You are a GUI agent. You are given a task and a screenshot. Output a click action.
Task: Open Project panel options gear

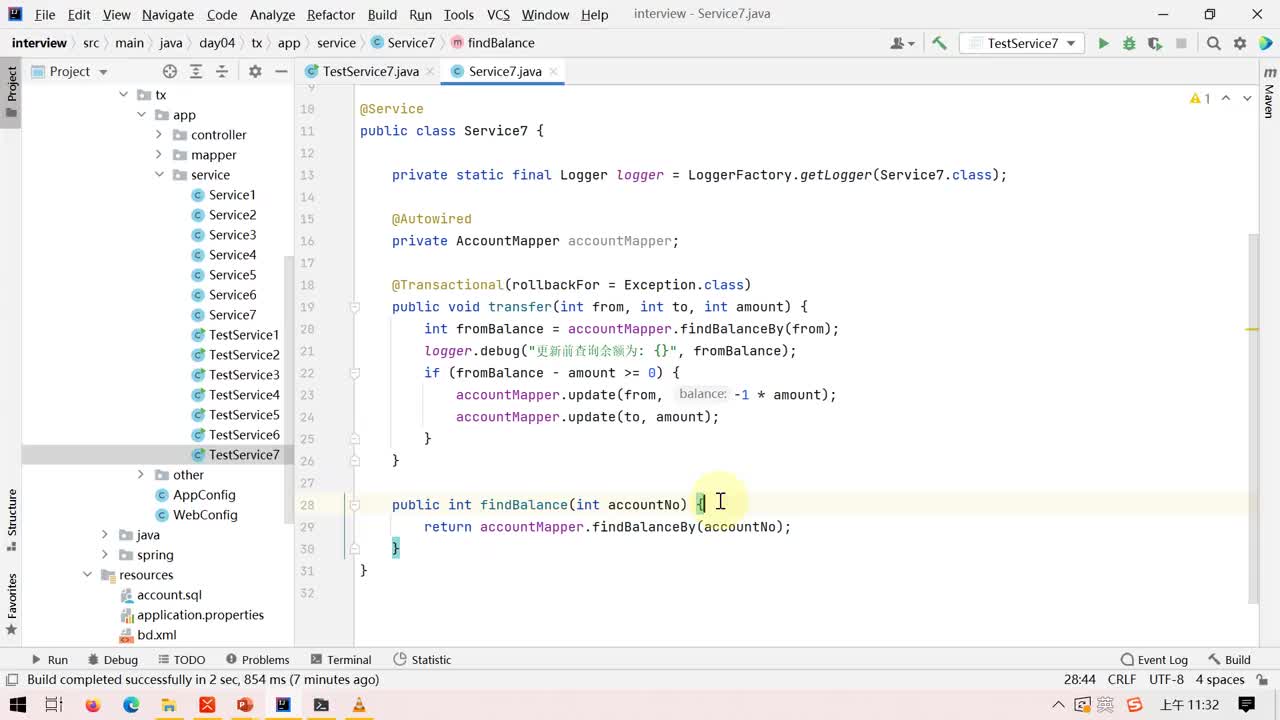pyautogui.click(x=255, y=71)
